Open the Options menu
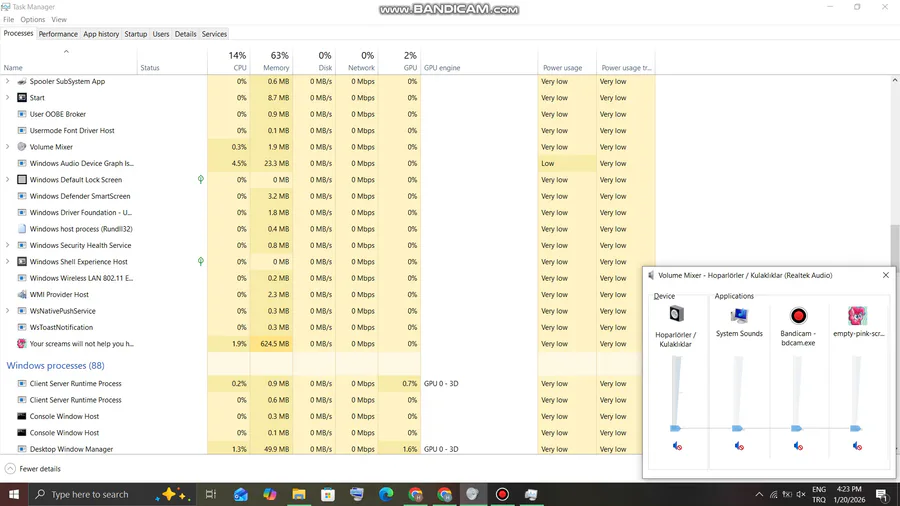Screen dimensions: 900x506 33,20
